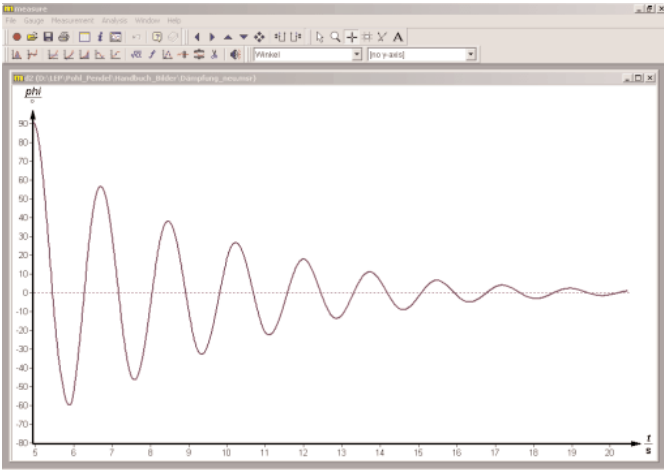The height and width of the screenshot is (472, 666).
Task: Show measurement information with the blue i icon
Action: pos(100,37)
